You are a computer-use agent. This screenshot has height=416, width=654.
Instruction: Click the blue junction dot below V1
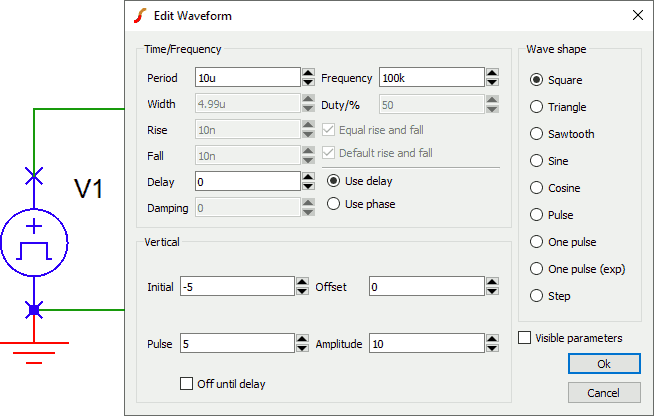coord(34,310)
